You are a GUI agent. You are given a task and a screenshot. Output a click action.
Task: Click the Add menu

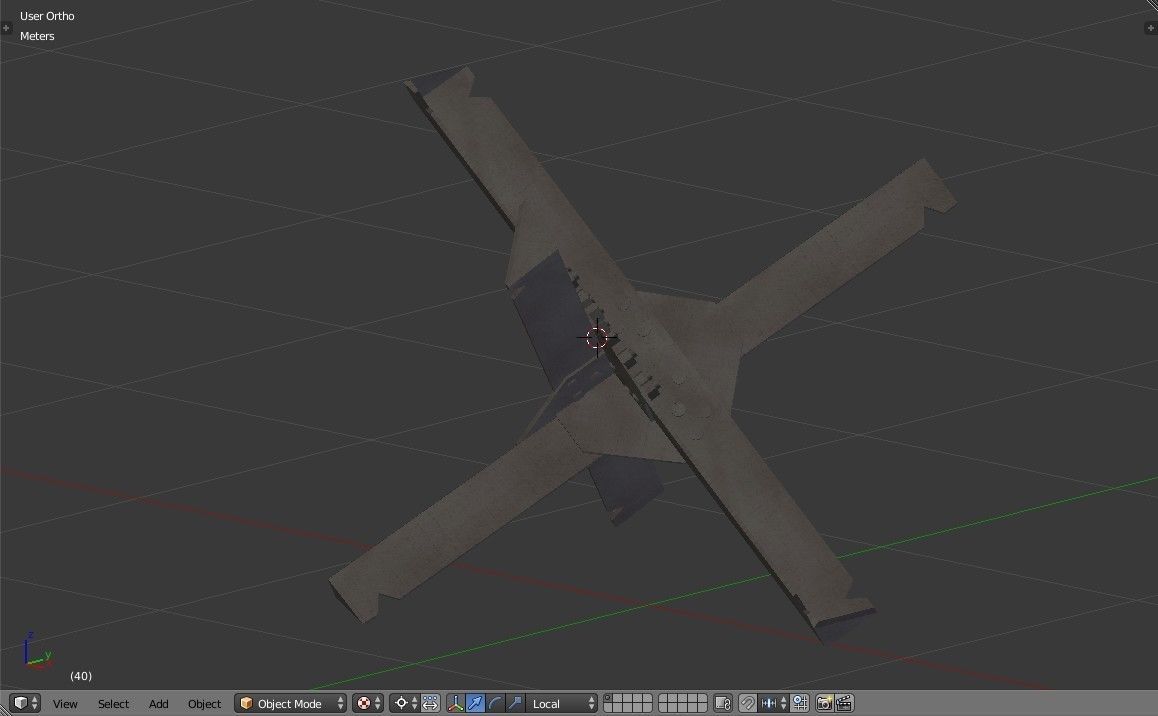click(x=158, y=704)
